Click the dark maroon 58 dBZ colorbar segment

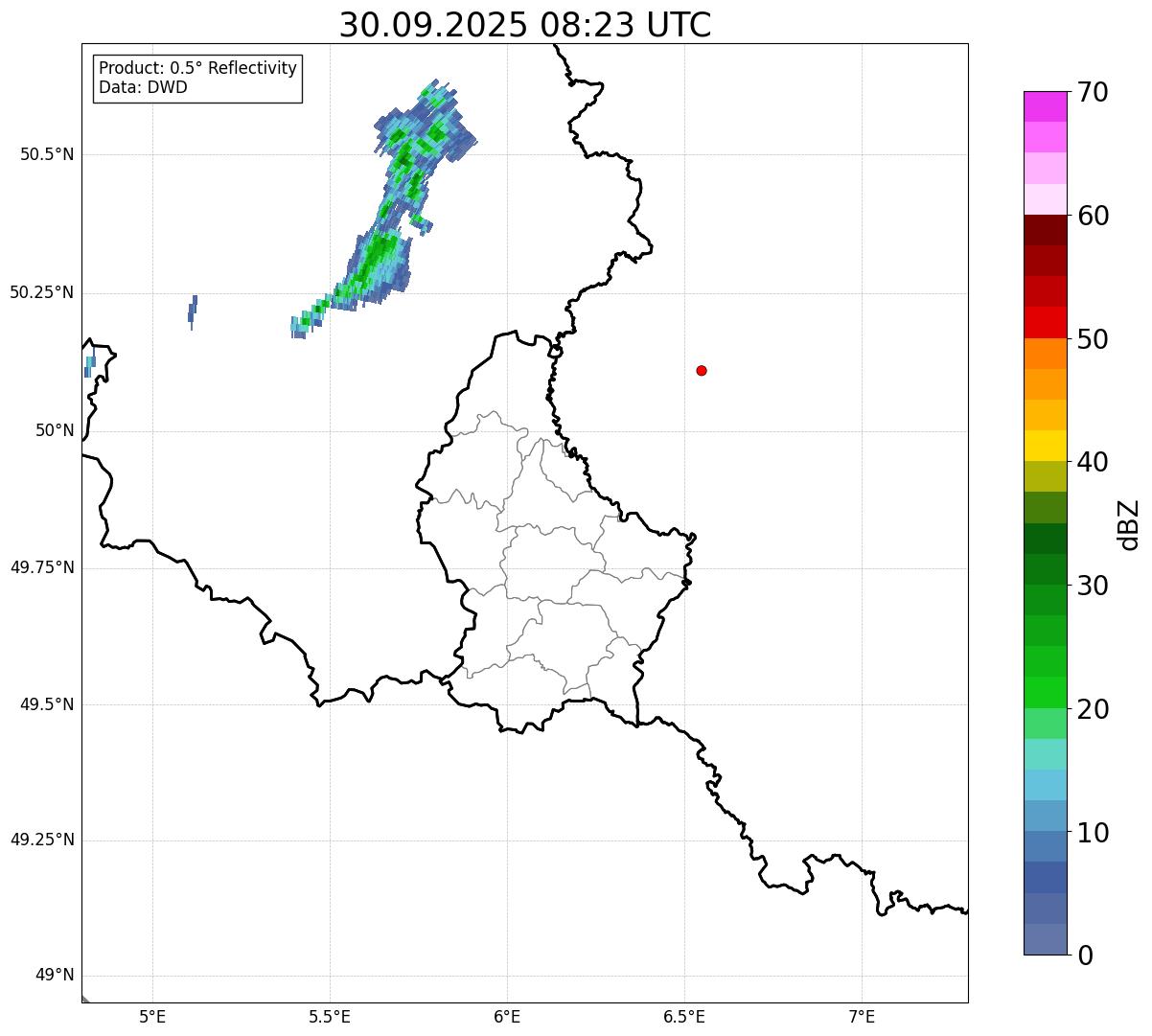pos(1048,230)
